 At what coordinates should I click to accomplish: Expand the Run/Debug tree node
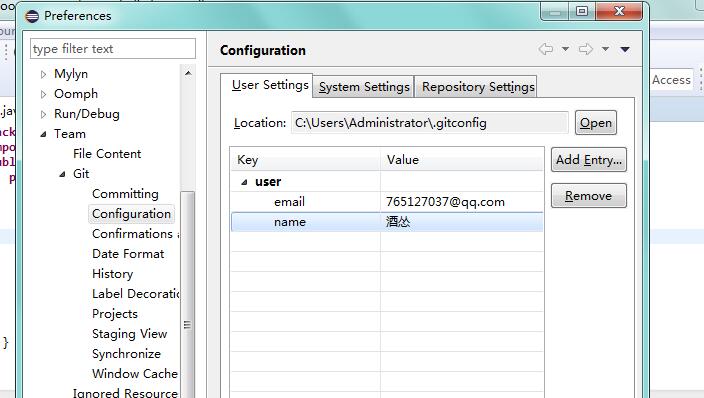pyautogui.click(x=43, y=114)
